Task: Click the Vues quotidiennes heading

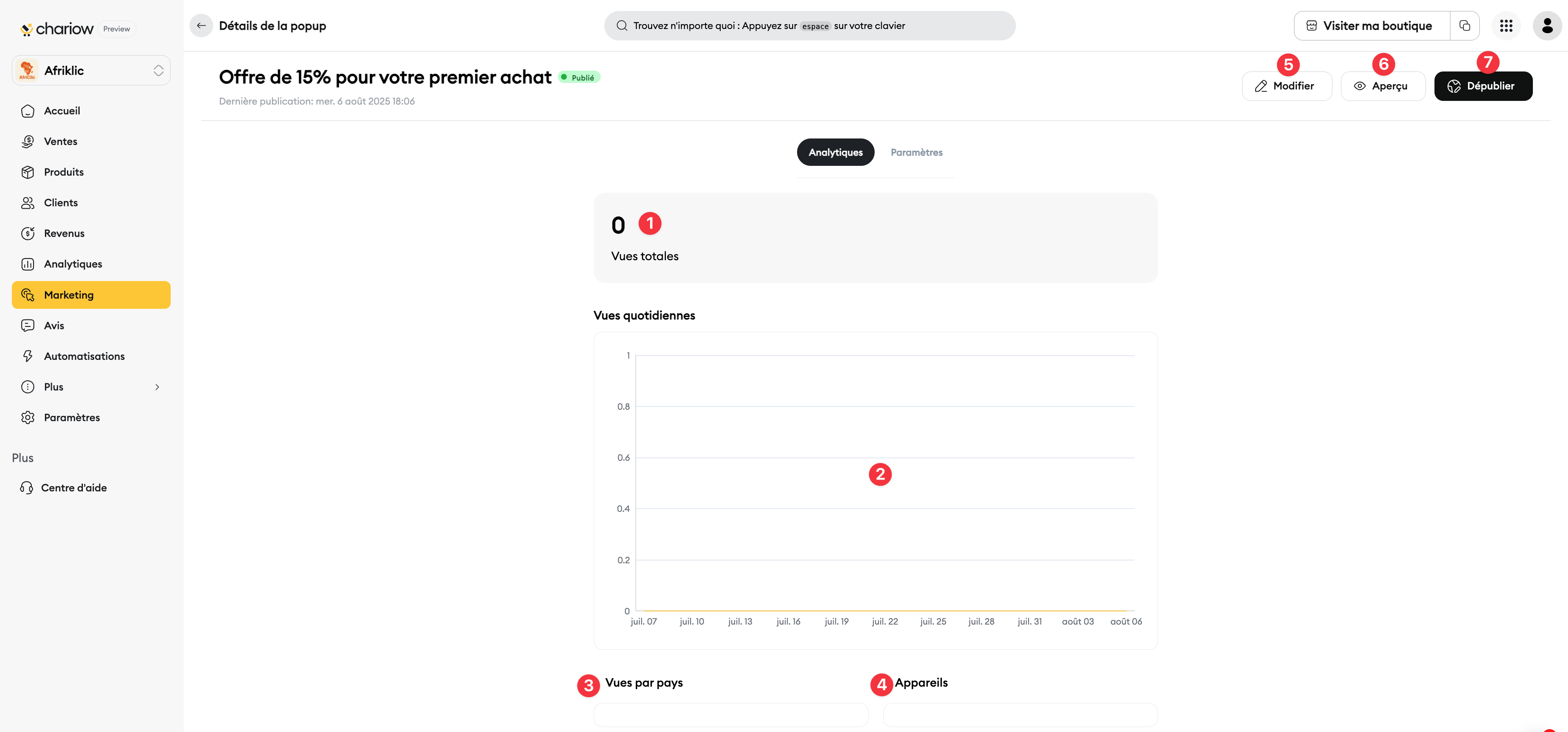Action: pos(644,315)
